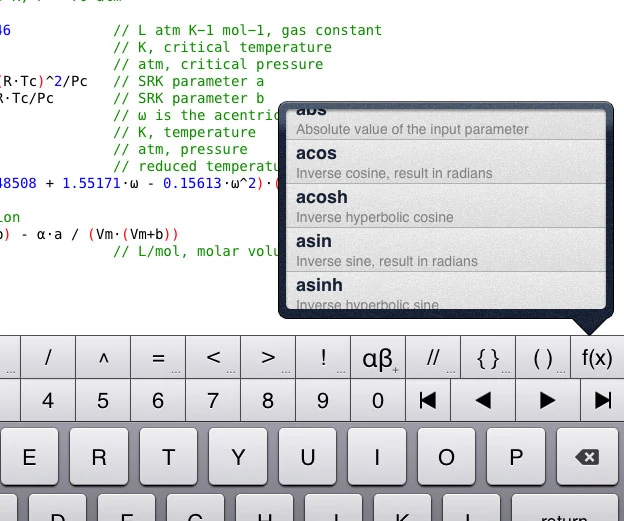Click the gas constant comment line
624x521 pixels.
(x=248, y=30)
